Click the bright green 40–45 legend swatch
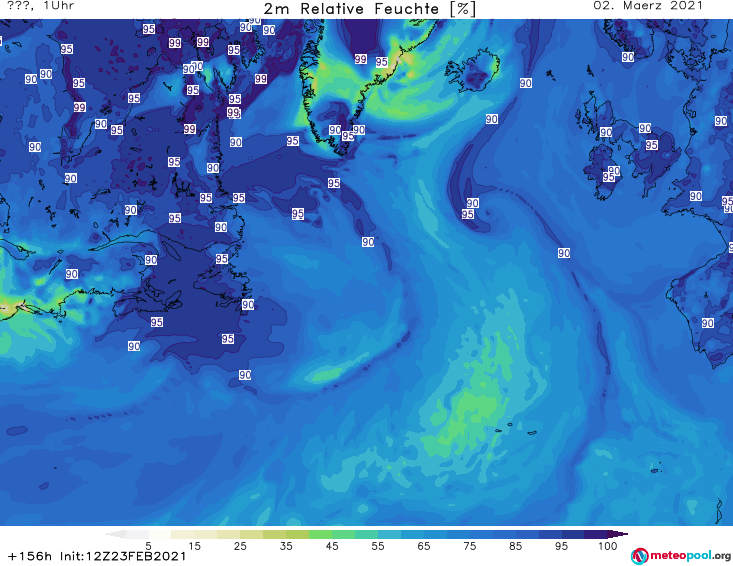Viewport: 733px width, 566px height. 320,534
